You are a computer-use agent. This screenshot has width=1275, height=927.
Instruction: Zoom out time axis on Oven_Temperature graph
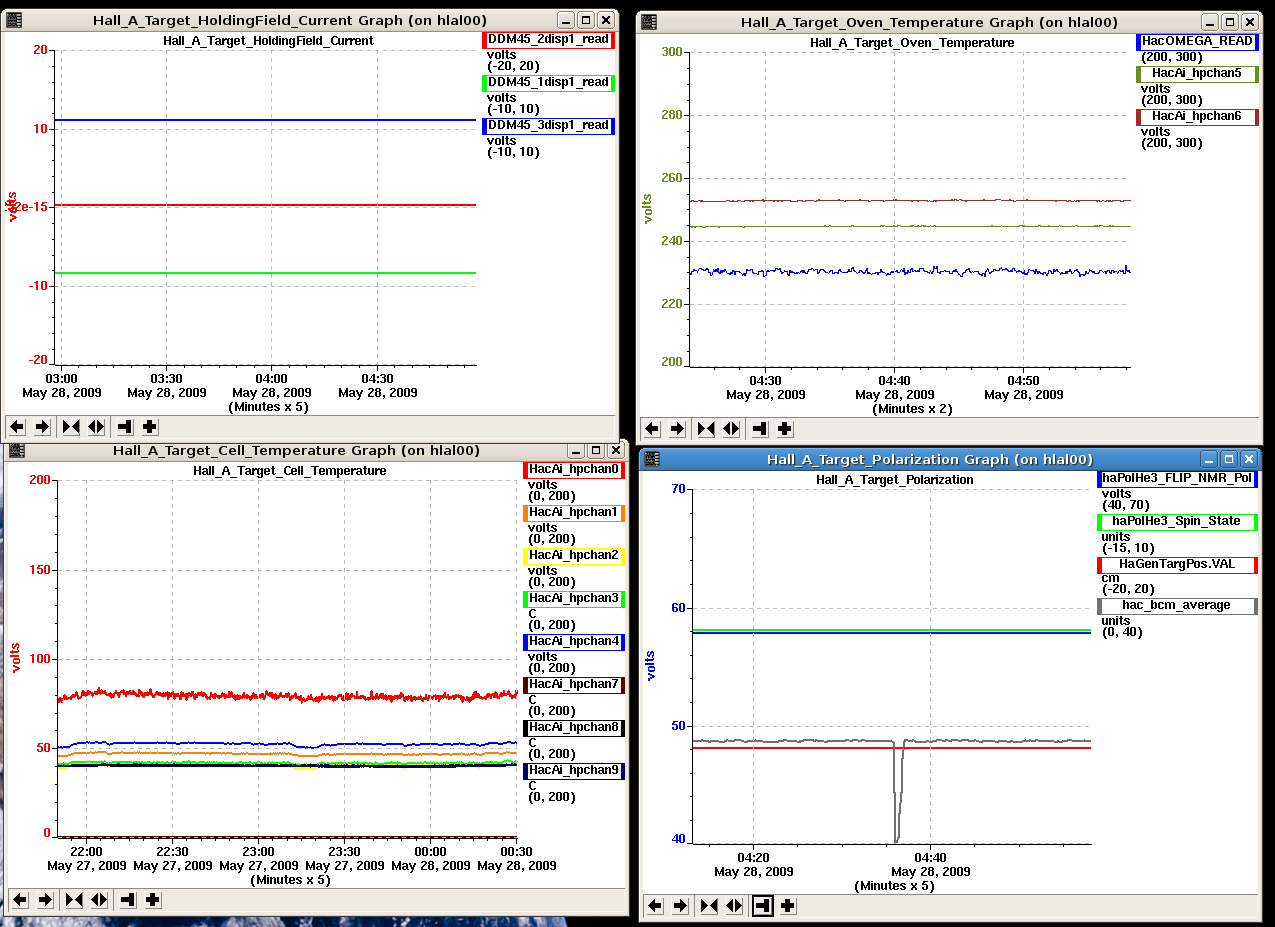tap(731, 429)
